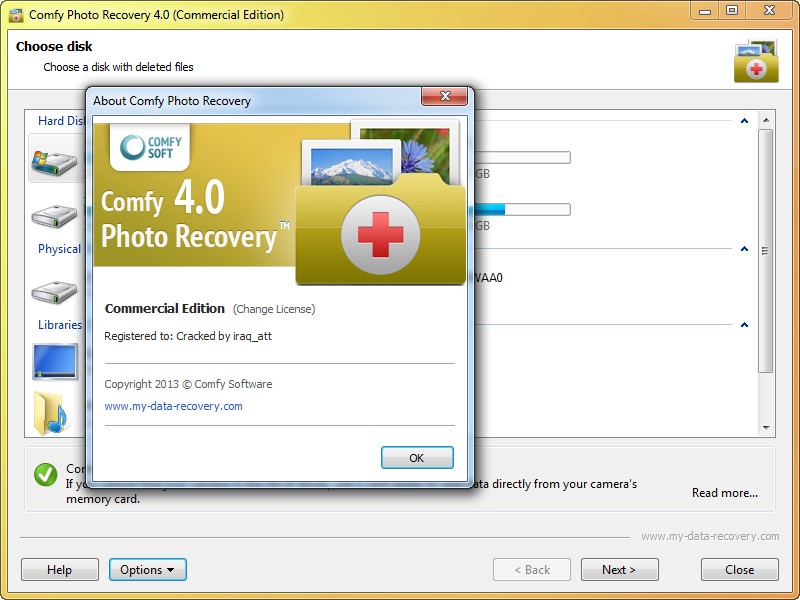Click scrollbar up arrow in disk list

(766, 120)
